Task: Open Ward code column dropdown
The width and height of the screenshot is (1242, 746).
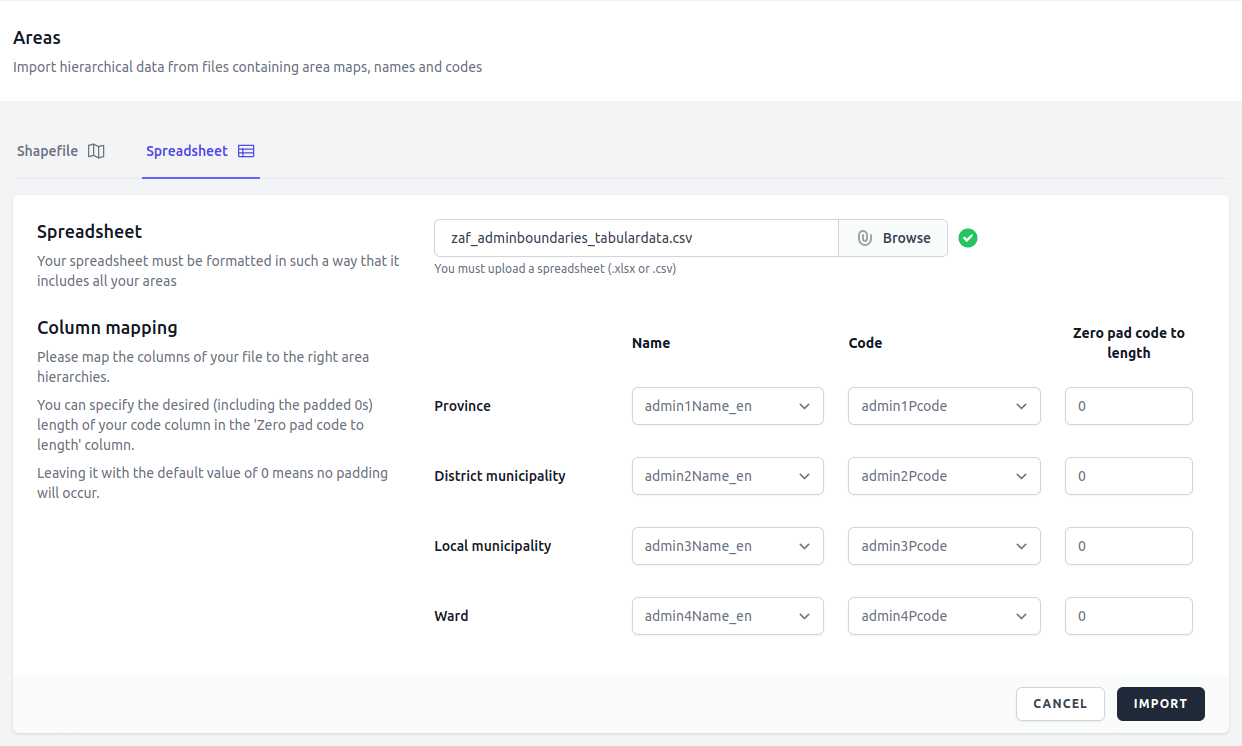Action: tap(944, 616)
